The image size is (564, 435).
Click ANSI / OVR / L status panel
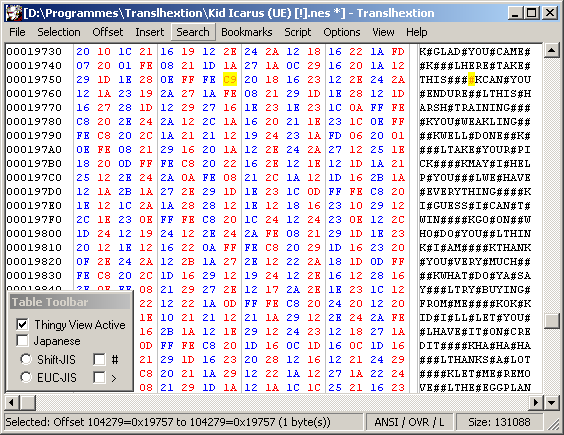pos(409,422)
